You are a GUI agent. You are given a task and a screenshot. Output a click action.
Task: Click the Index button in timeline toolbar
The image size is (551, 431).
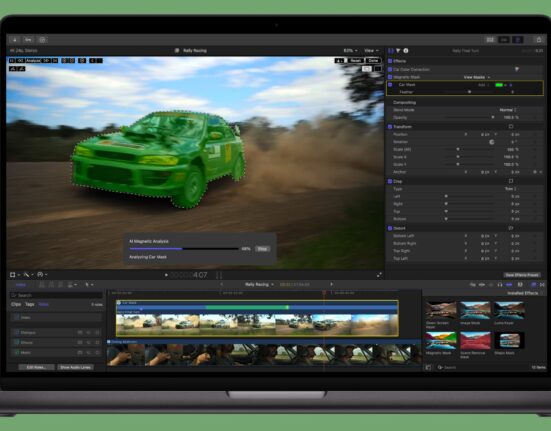(21, 285)
